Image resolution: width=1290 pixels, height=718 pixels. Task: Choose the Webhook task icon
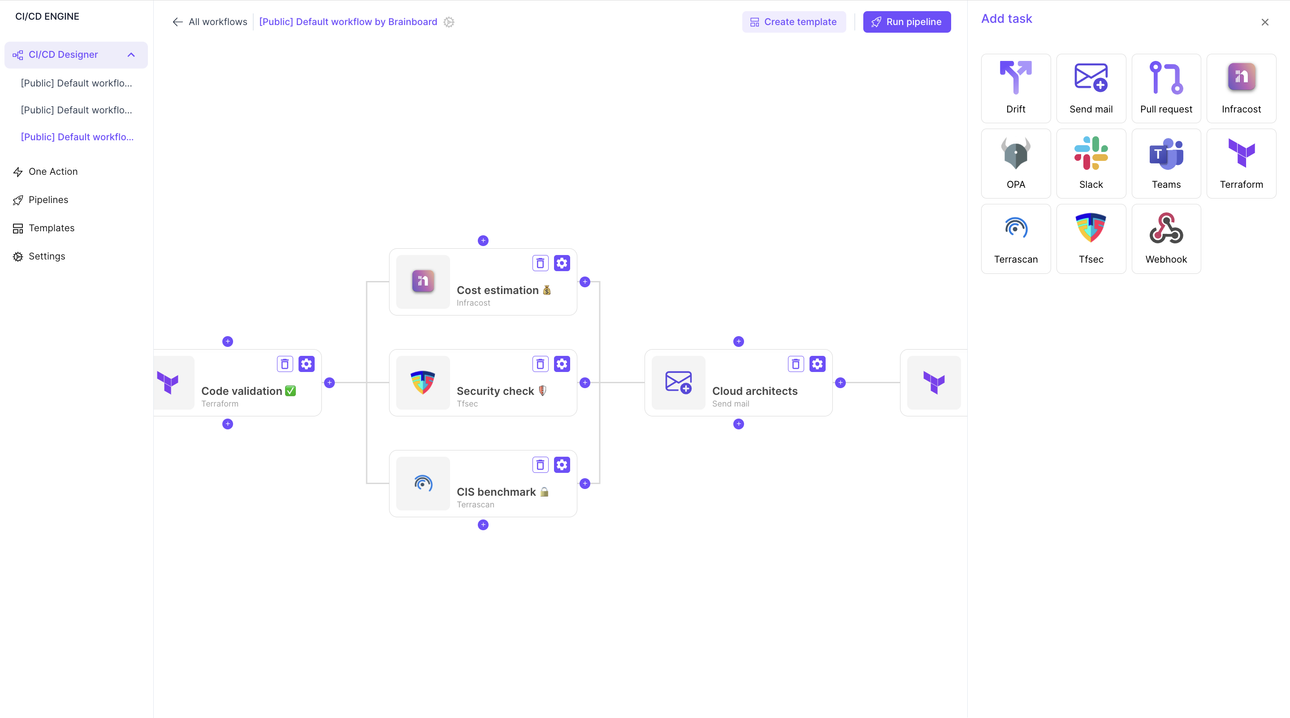1166,238
